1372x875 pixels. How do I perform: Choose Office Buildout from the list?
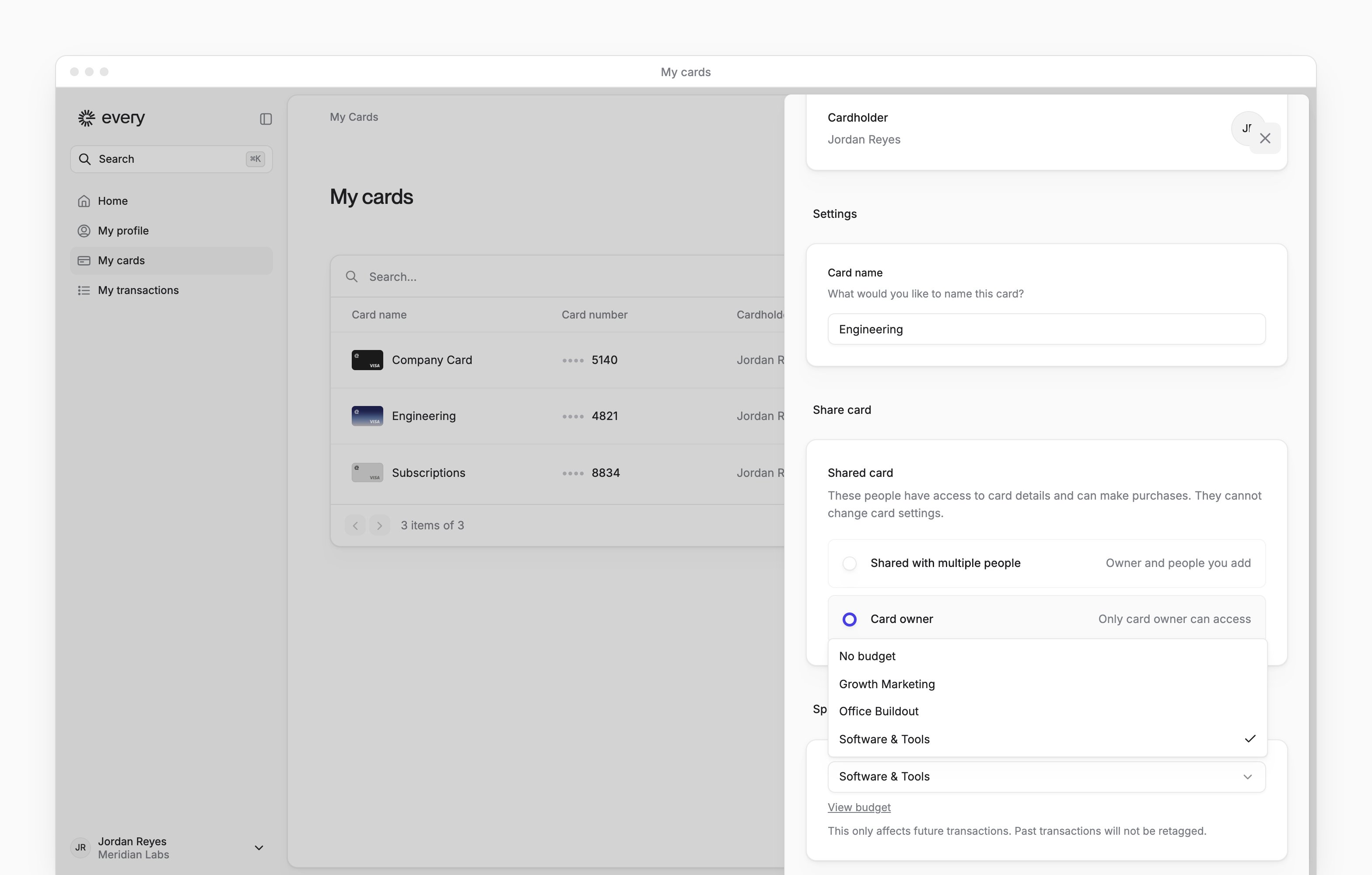(1046, 711)
